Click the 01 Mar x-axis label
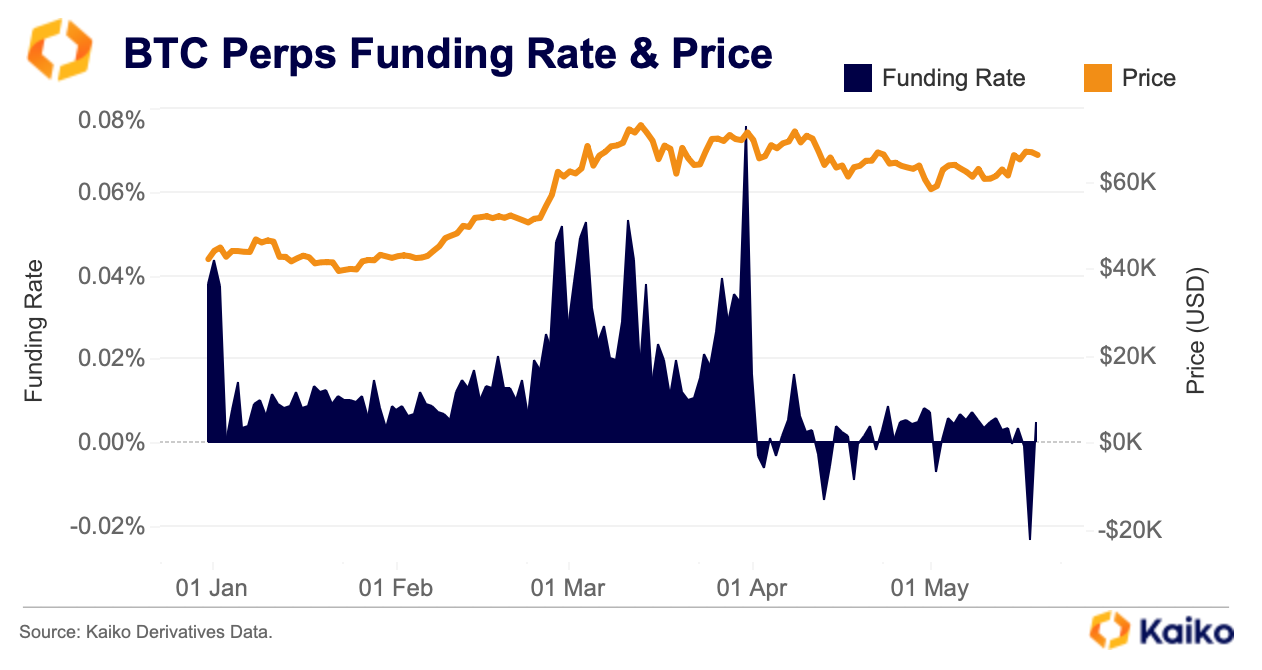This screenshot has height=670, width=1262. coord(568,588)
